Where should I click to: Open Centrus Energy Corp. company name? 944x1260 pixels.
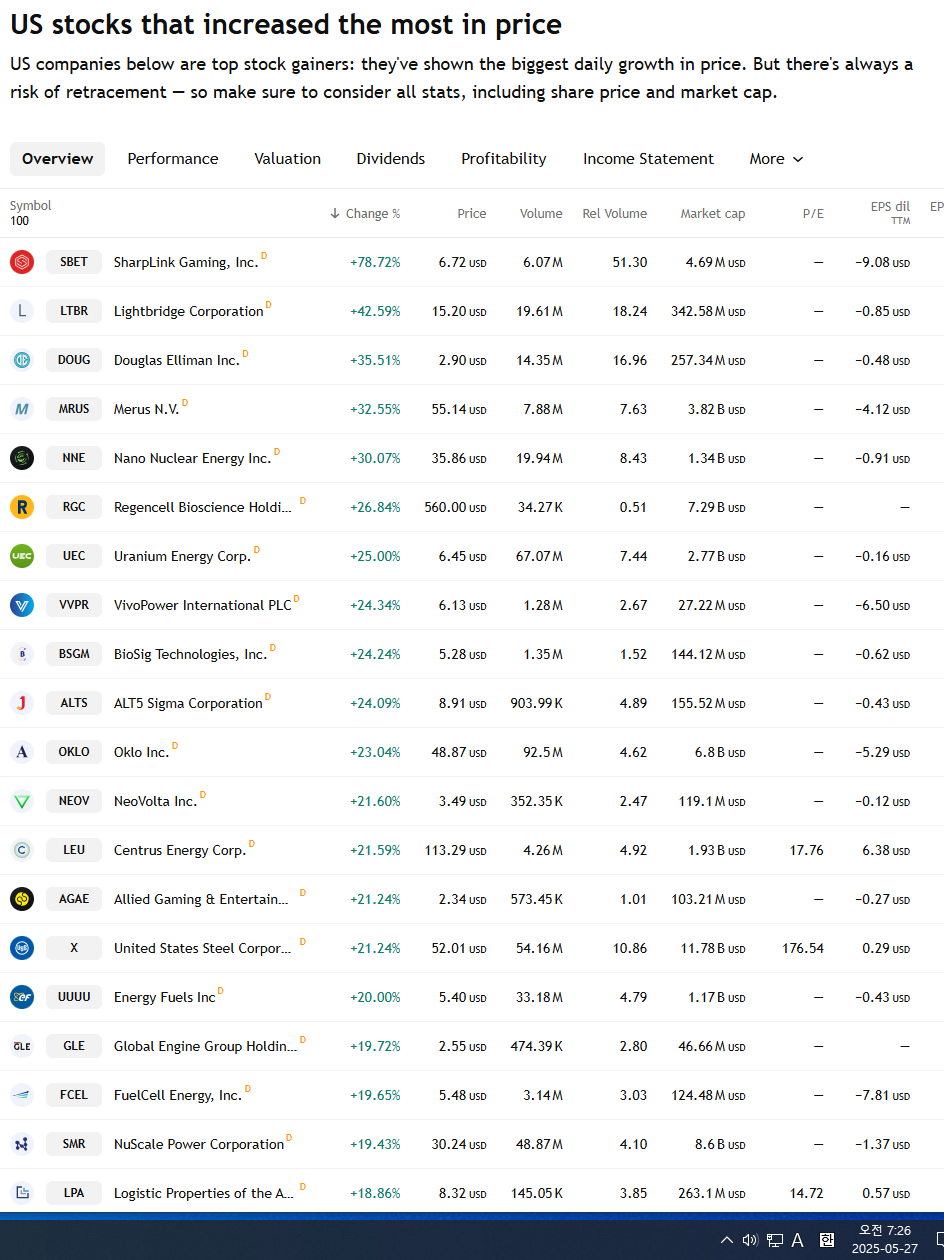(x=180, y=851)
